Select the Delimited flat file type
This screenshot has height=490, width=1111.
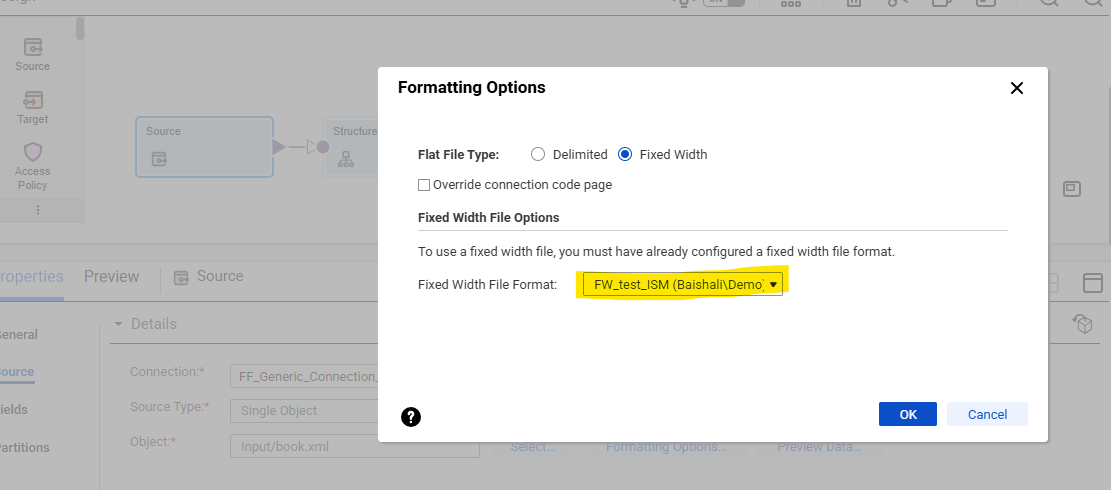point(538,154)
